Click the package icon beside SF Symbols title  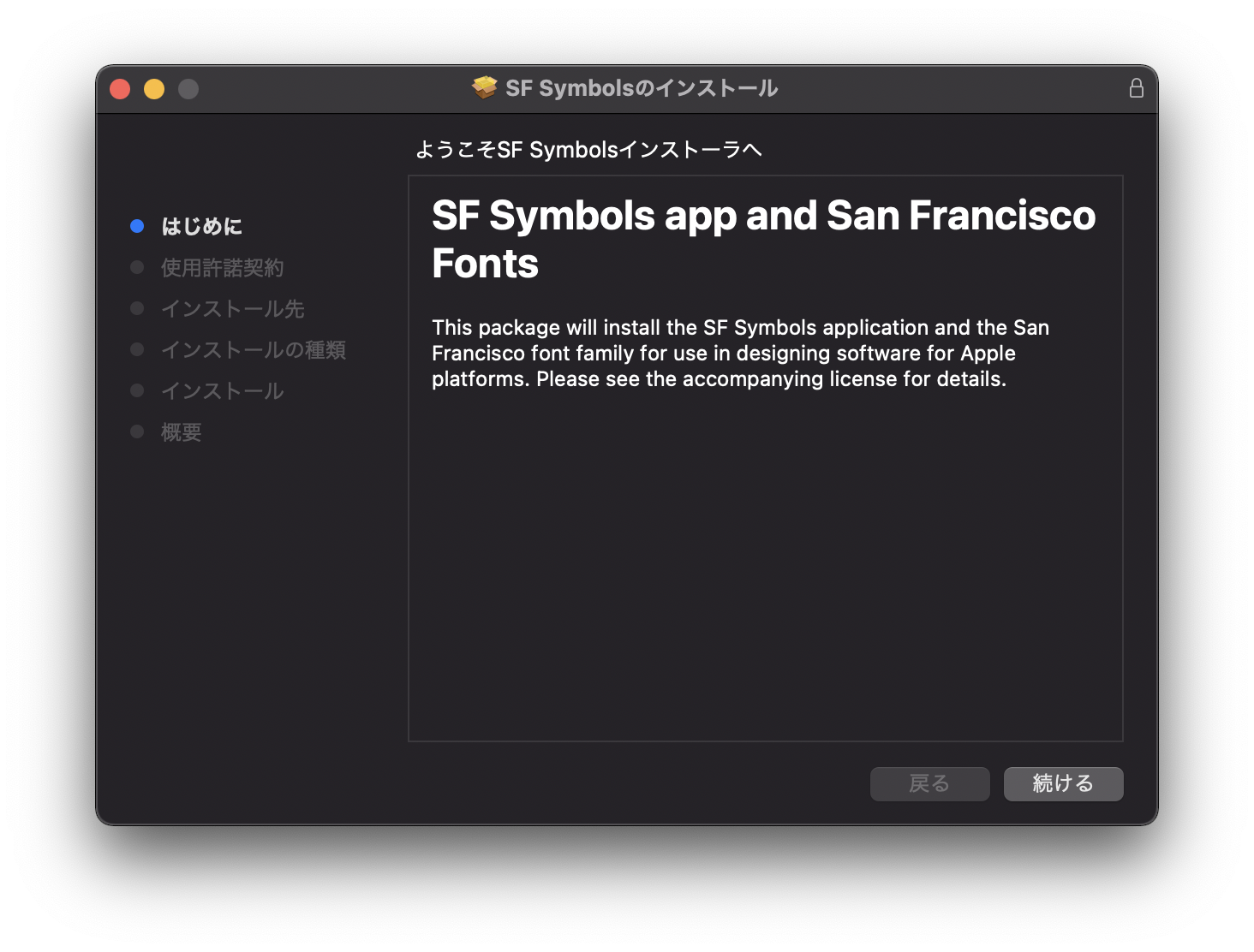click(x=485, y=87)
